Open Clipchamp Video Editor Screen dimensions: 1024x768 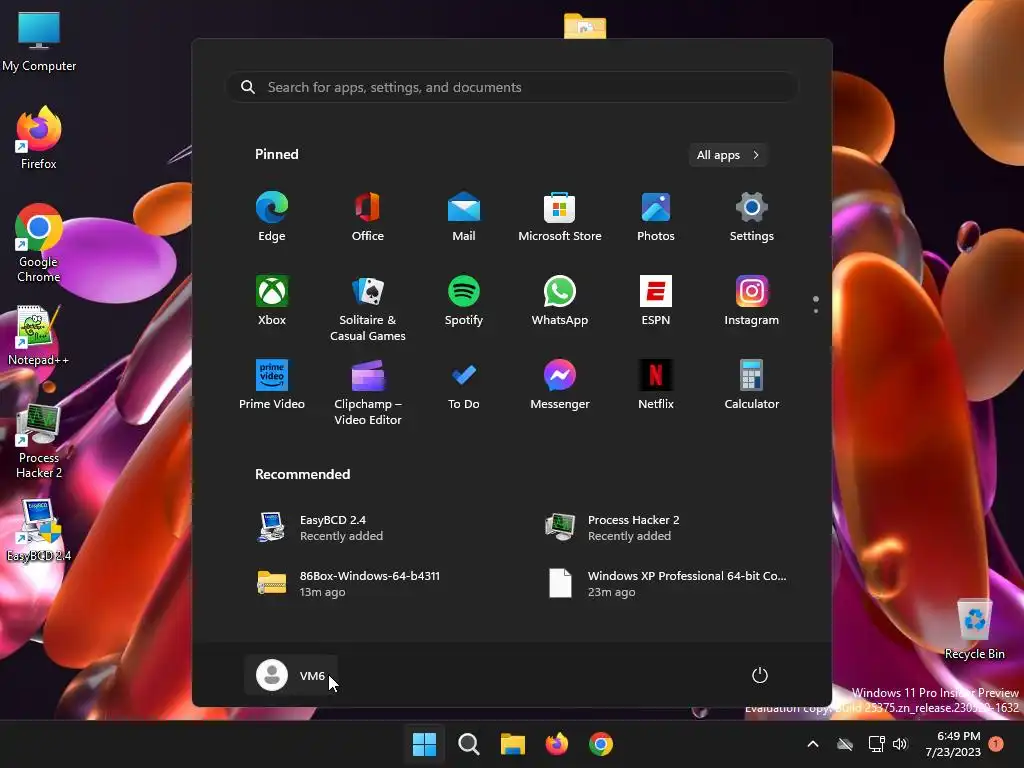pos(368,392)
